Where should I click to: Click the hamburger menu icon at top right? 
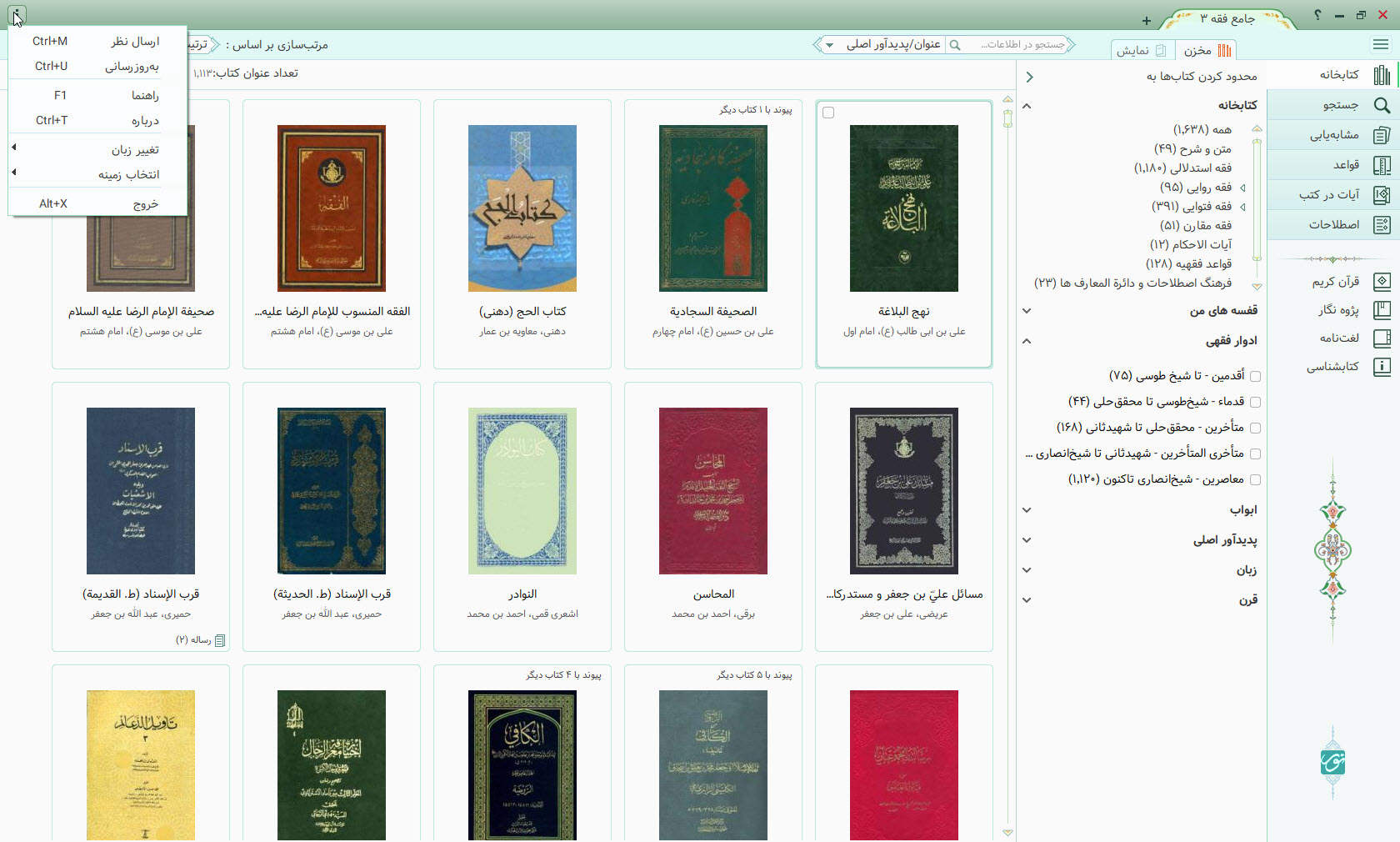pos(1381,44)
